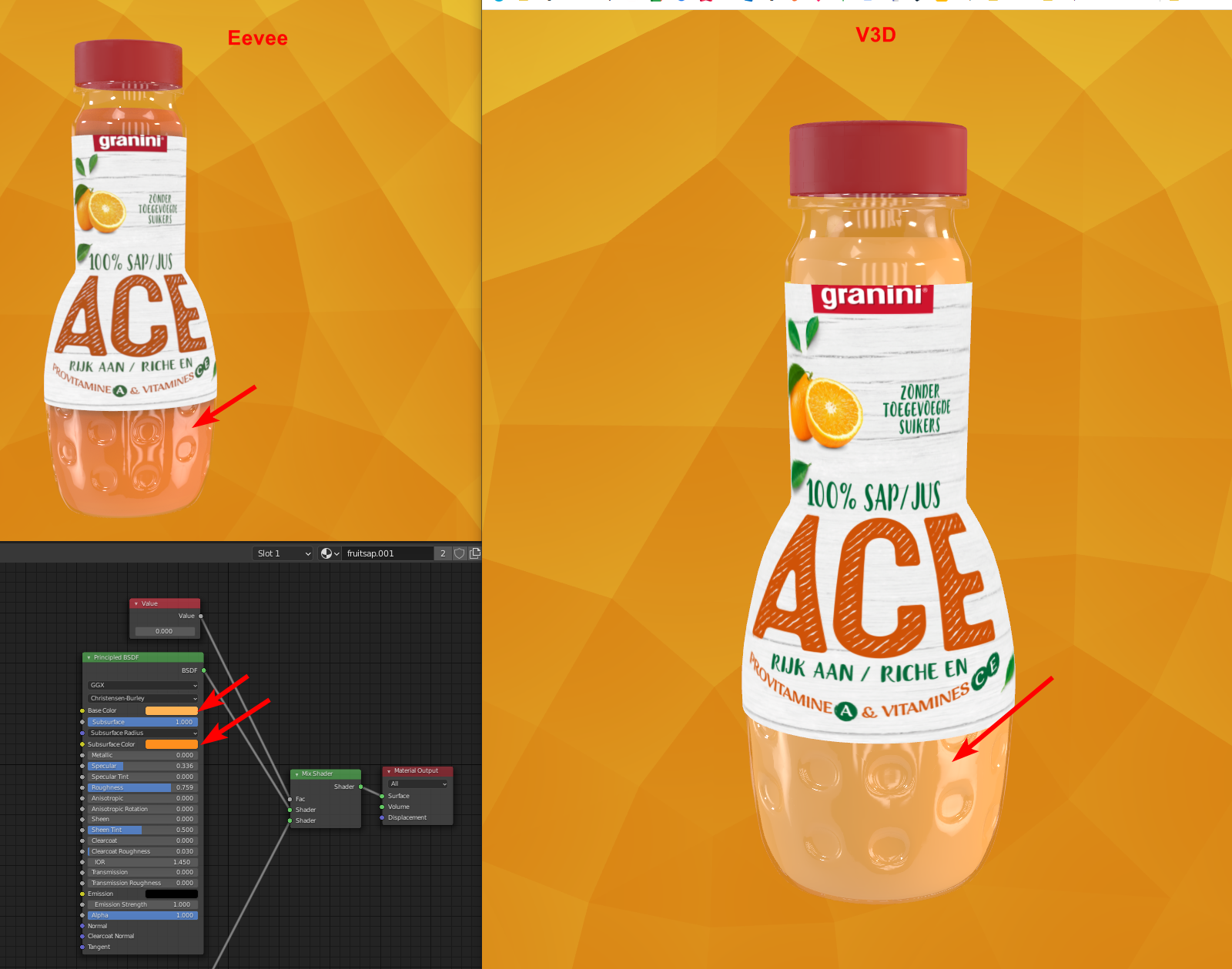Image resolution: width=1232 pixels, height=969 pixels.
Task: Click the Clearcoat Roughness 0.030 slider
Action: [143, 851]
